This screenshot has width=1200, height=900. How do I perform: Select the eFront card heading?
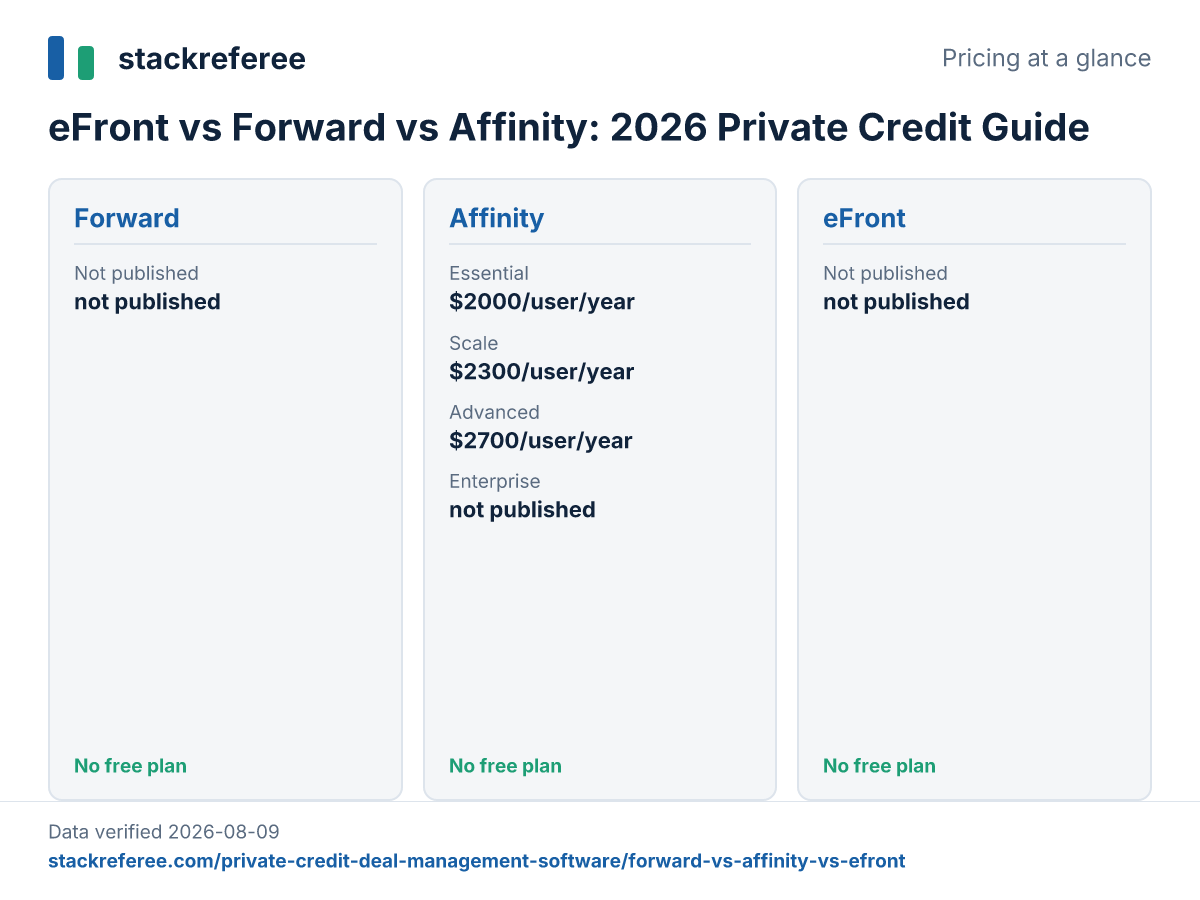[864, 218]
